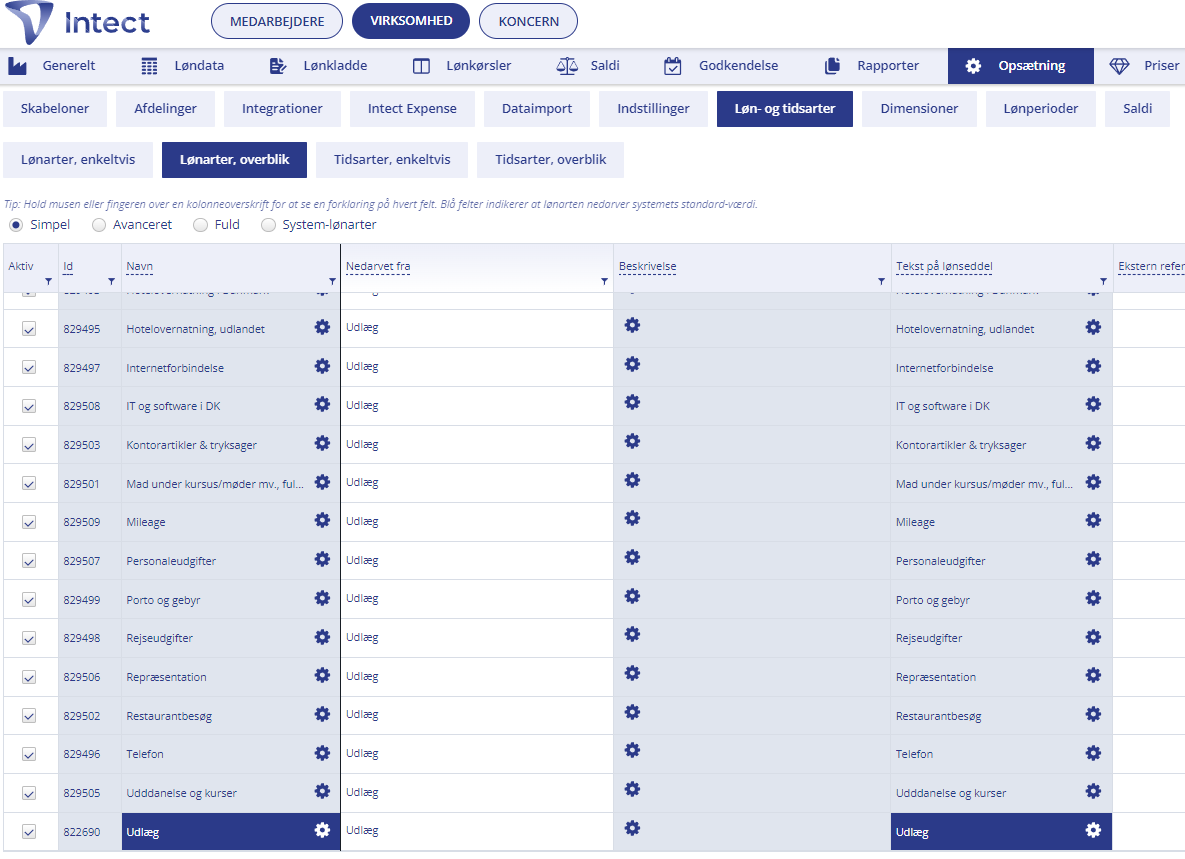Open gear icon in Navn for IT og software i DK
This screenshot has width=1185, height=859.
click(x=322, y=404)
